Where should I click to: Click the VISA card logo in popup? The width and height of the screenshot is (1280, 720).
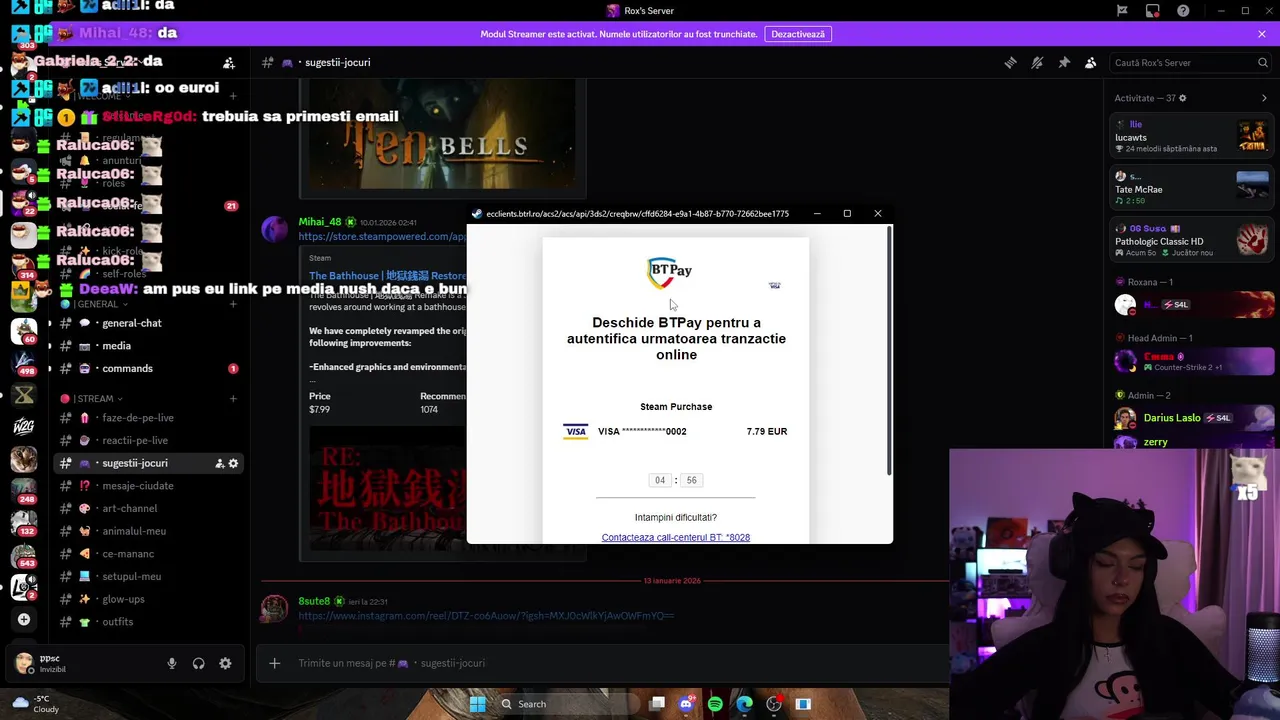pos(575,432)
